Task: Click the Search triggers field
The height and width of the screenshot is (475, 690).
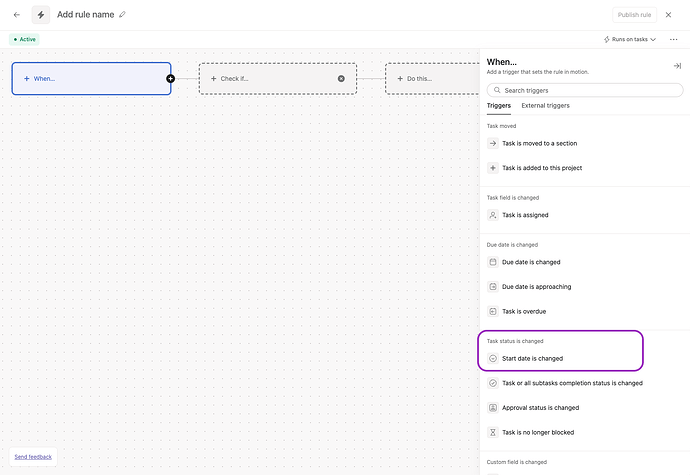Action: (x=585, y=90)
